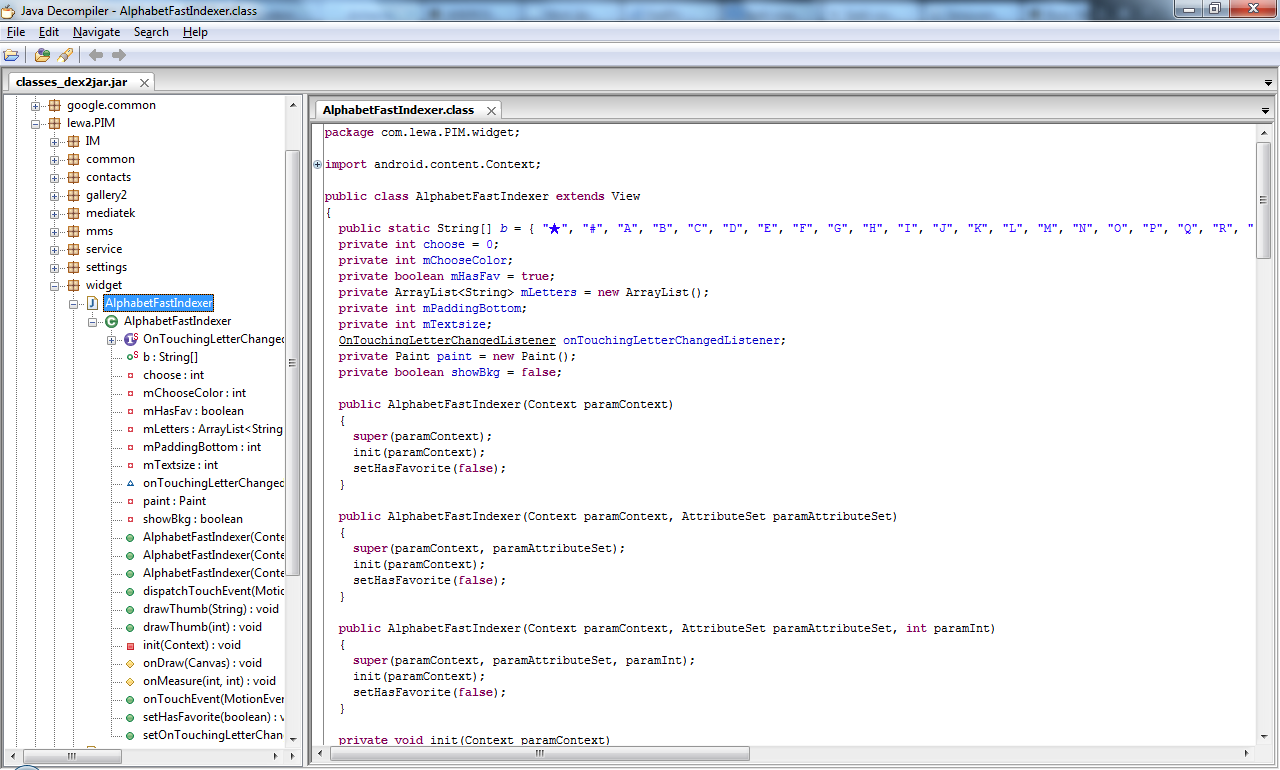Click the diamond icon beside onMeasure(int, int)

point(131,681)
